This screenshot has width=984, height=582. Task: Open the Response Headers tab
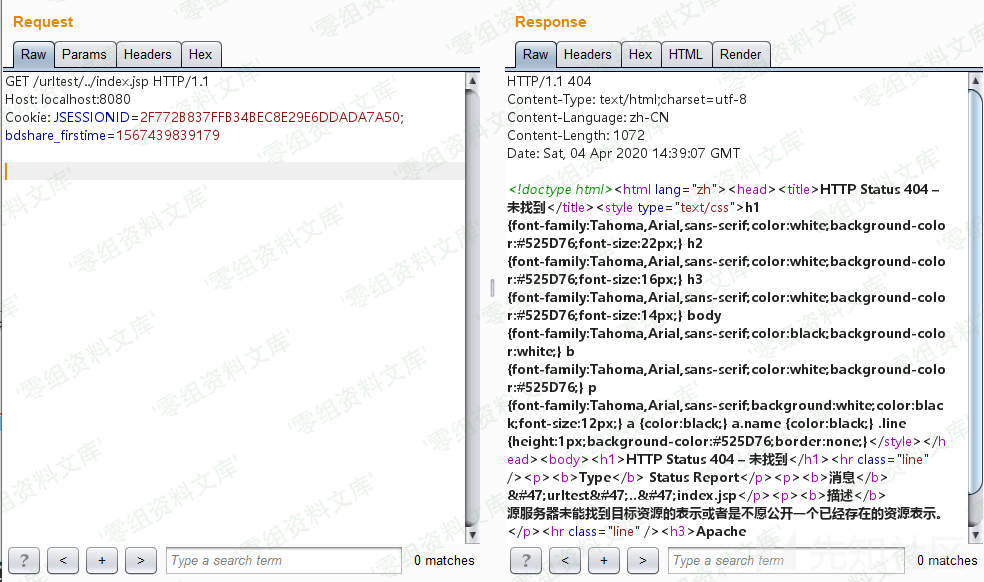587,55
